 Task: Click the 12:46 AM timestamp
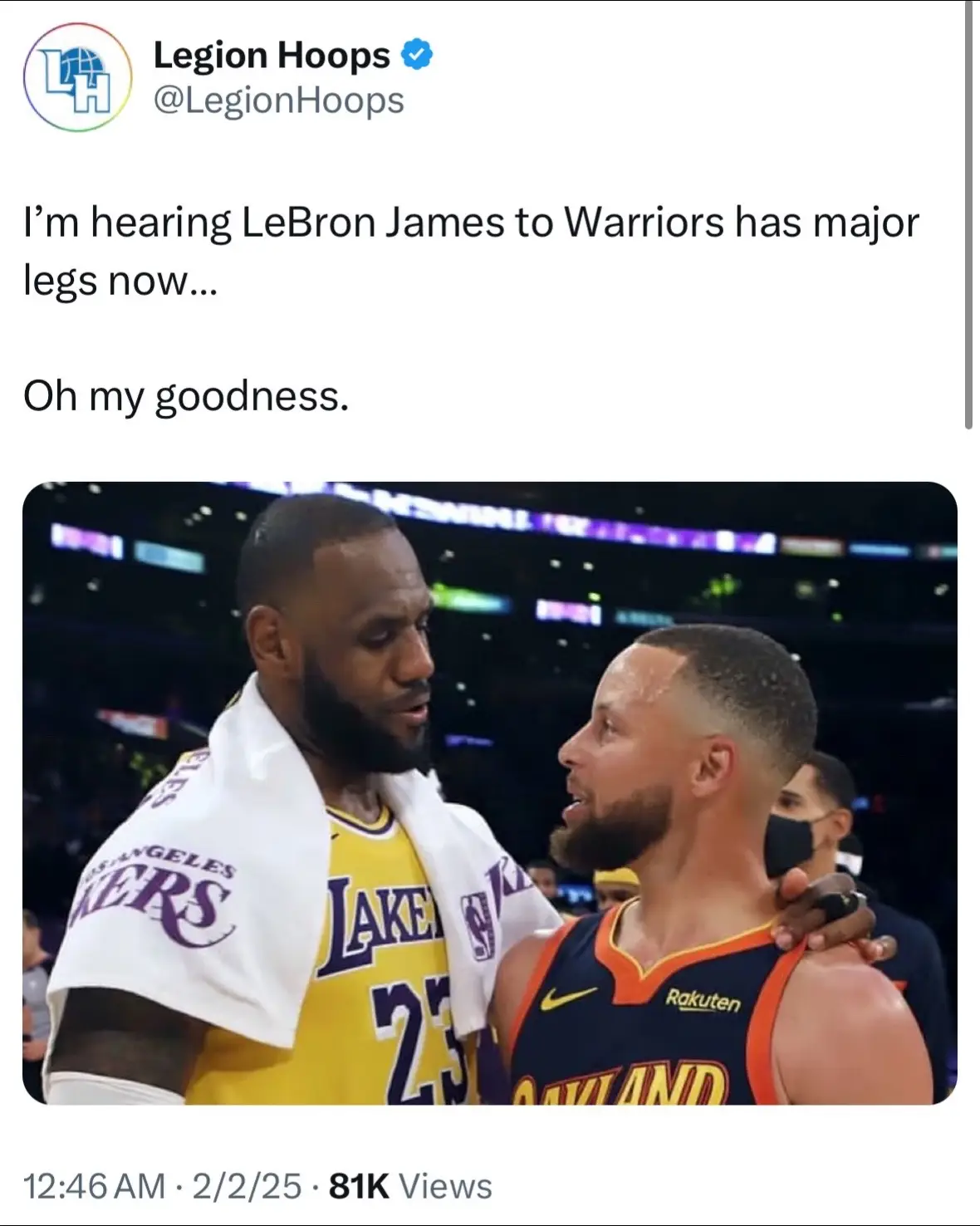[x=94, y=1185]
